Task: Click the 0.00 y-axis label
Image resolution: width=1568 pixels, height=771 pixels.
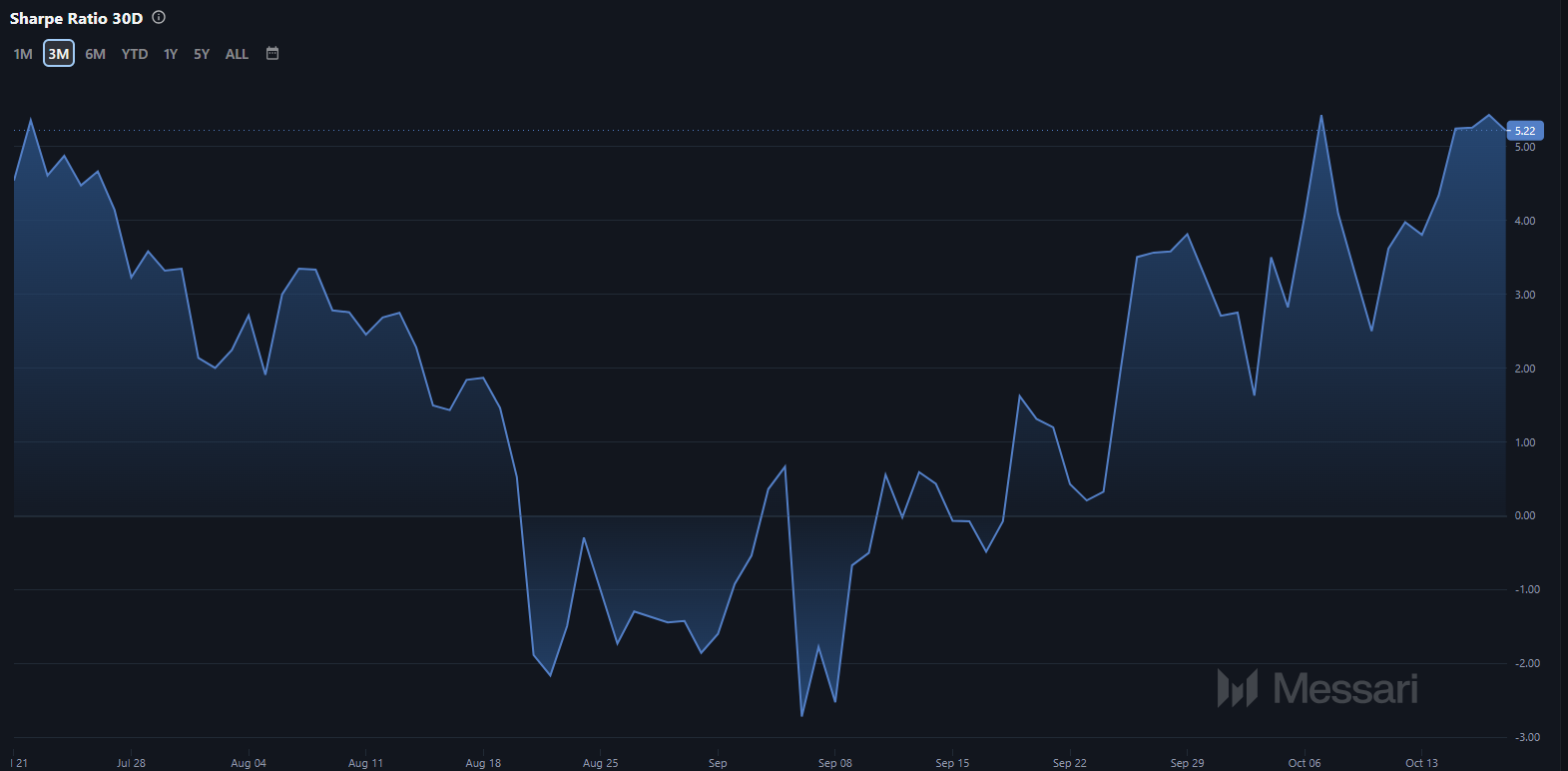Action: tap(1525, 515)
